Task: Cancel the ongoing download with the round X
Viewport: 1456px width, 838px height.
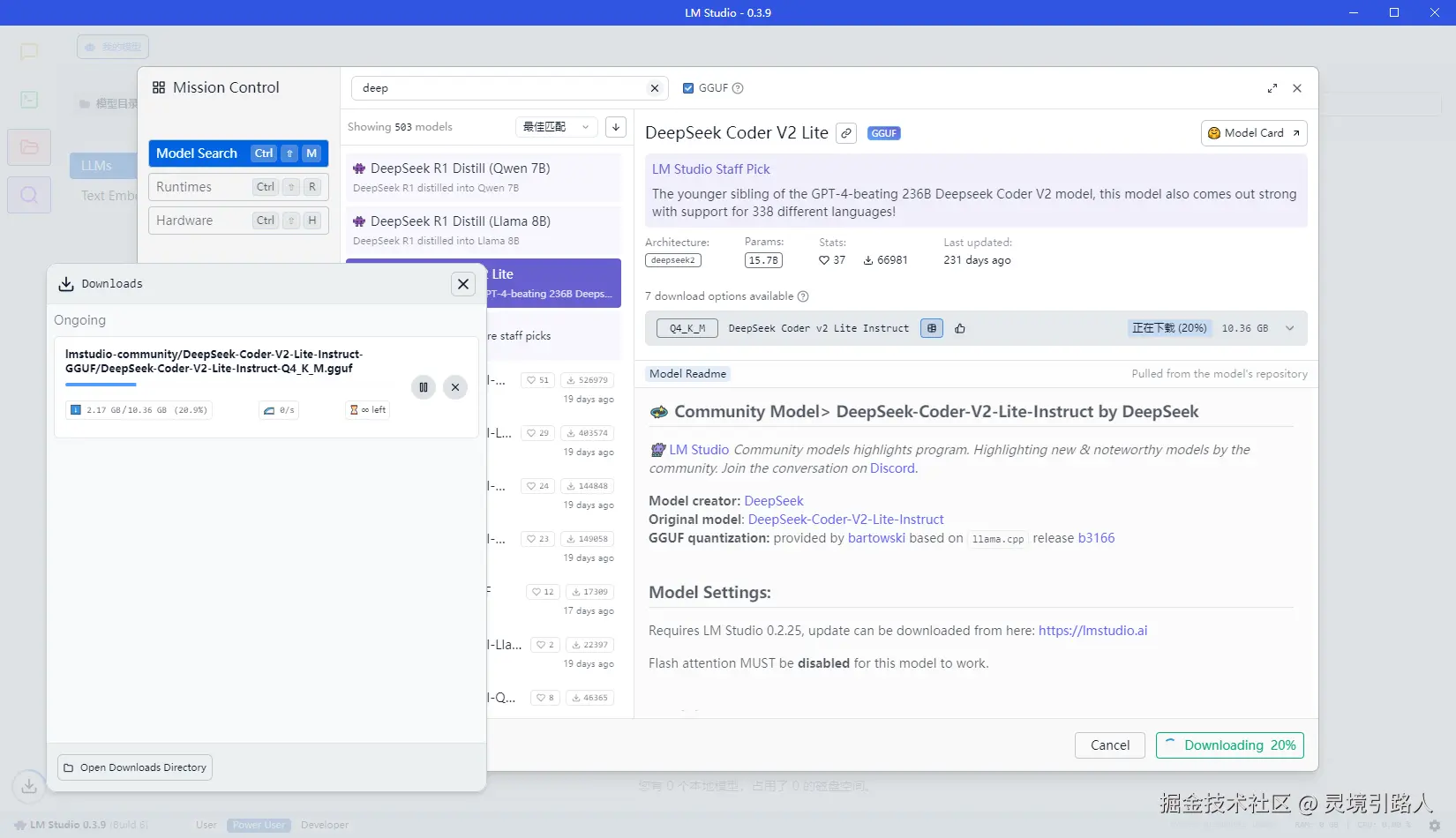Action: pos(455,386)
